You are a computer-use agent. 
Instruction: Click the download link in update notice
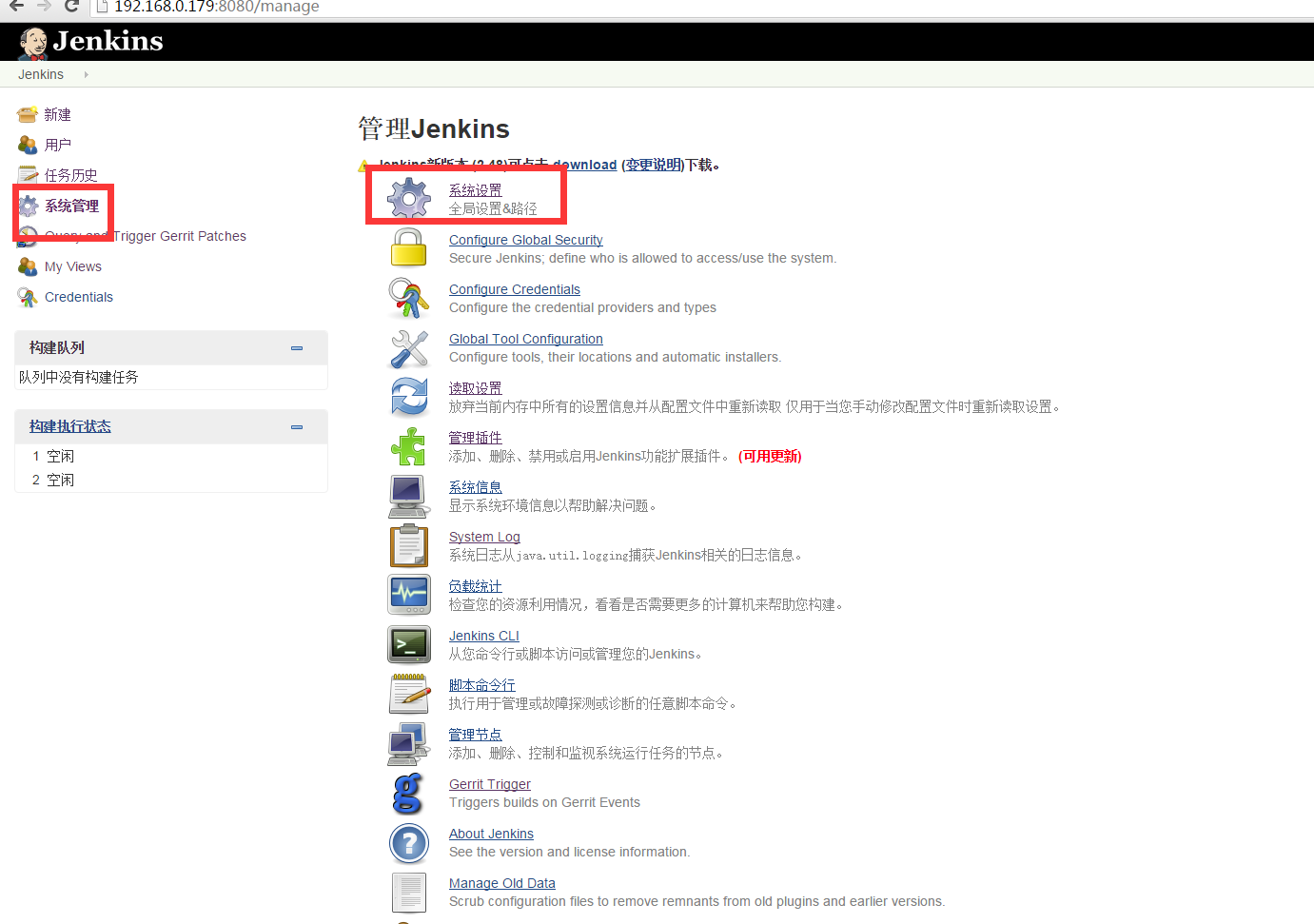click(x=585, y=166)
